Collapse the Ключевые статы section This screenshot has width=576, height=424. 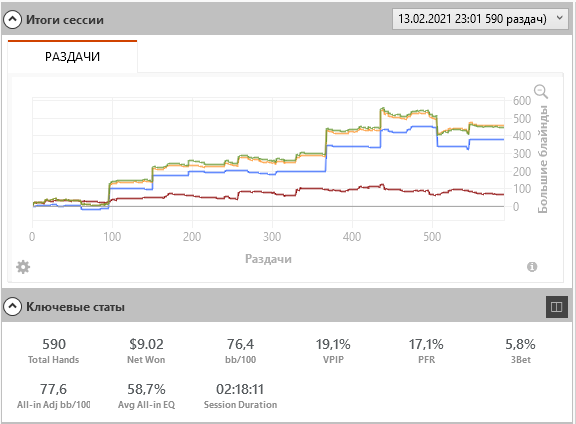(12, 306)
